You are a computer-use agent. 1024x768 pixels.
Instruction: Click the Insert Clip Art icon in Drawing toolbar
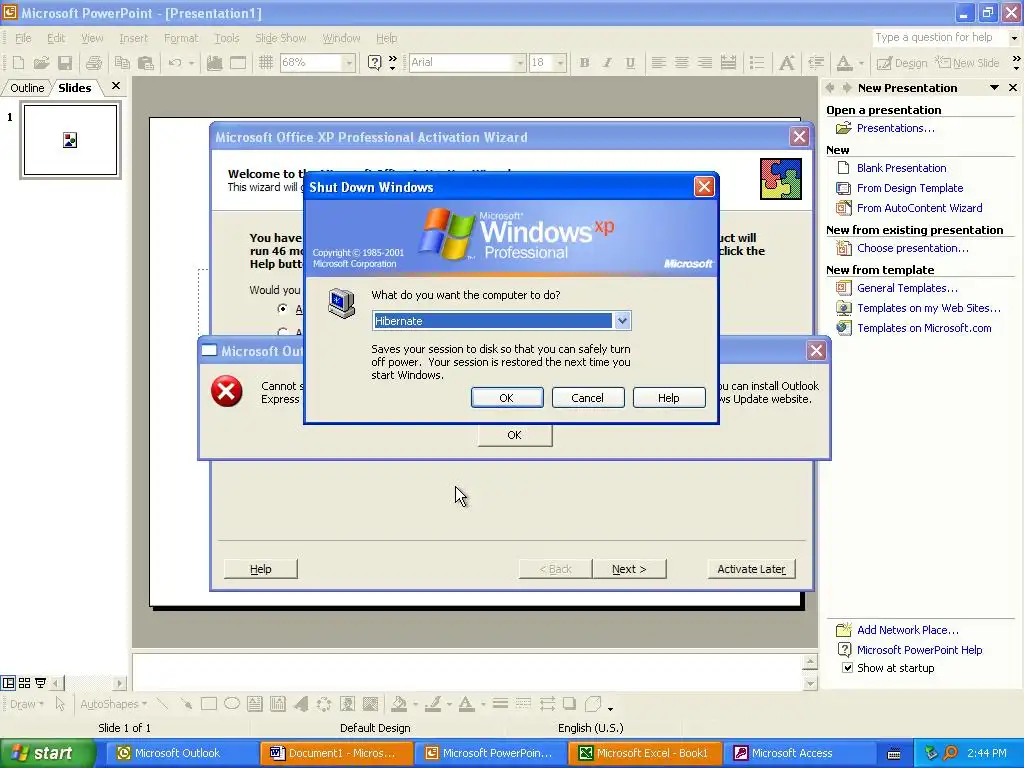tap(347, 703)
